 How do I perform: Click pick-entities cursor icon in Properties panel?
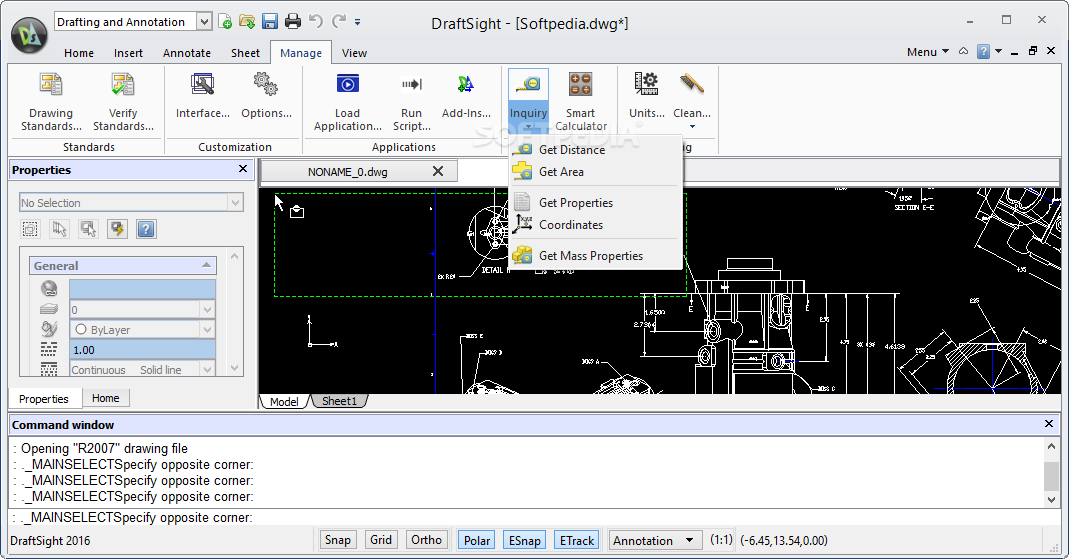pos(59,229)
